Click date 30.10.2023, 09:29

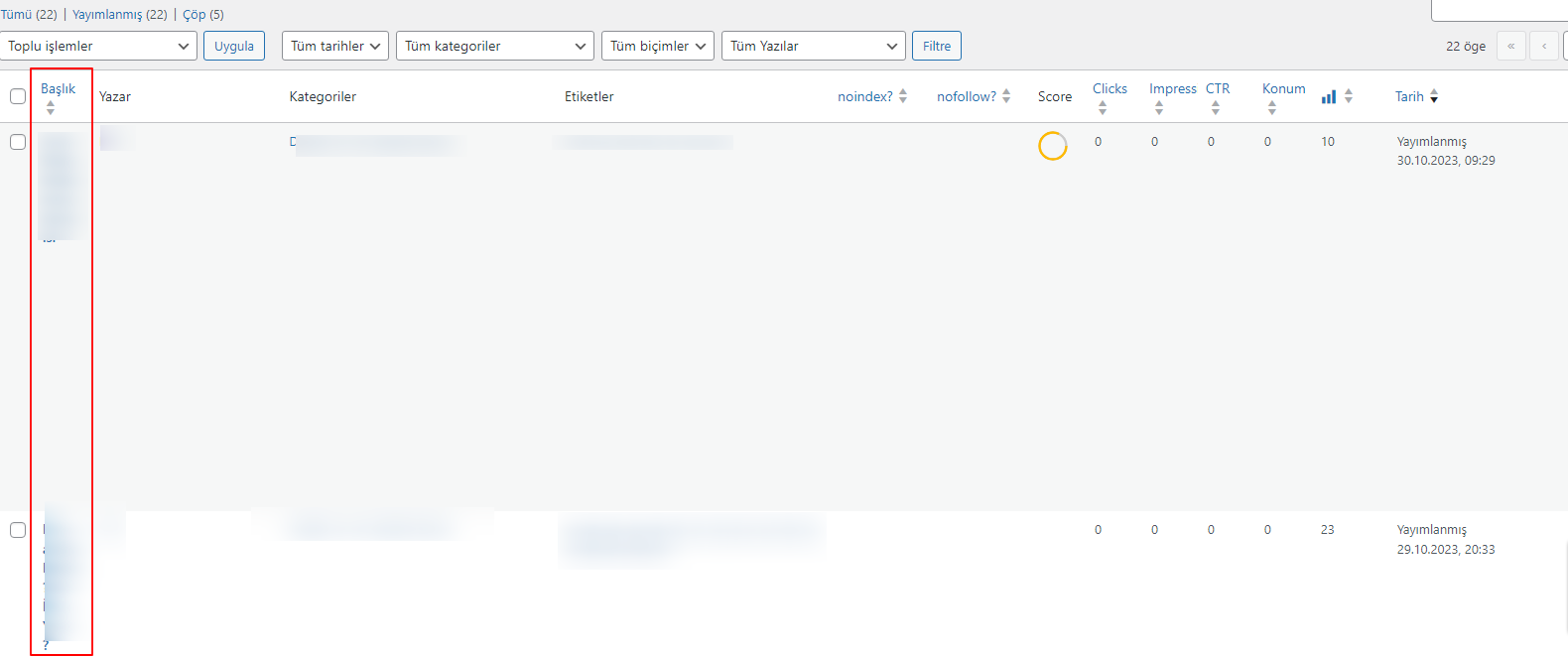click(x=1446, y=161)
